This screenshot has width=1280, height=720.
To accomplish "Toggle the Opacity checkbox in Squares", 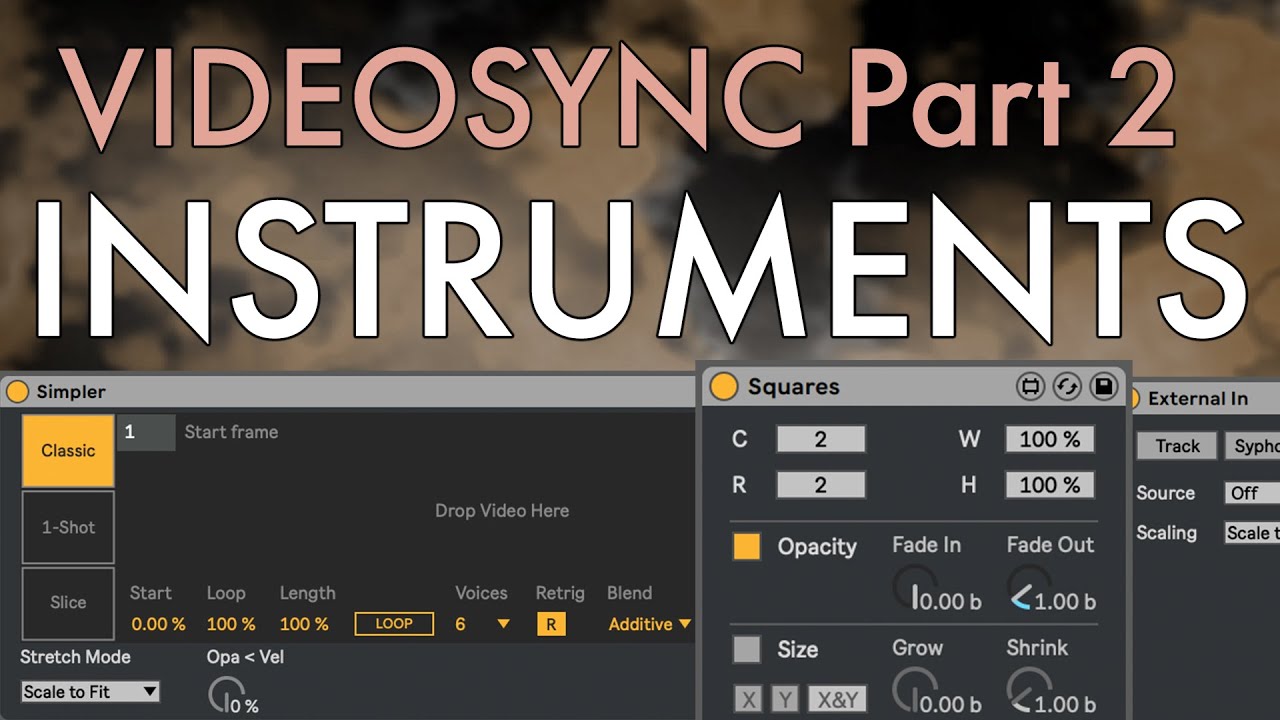I will click(747, 546).
